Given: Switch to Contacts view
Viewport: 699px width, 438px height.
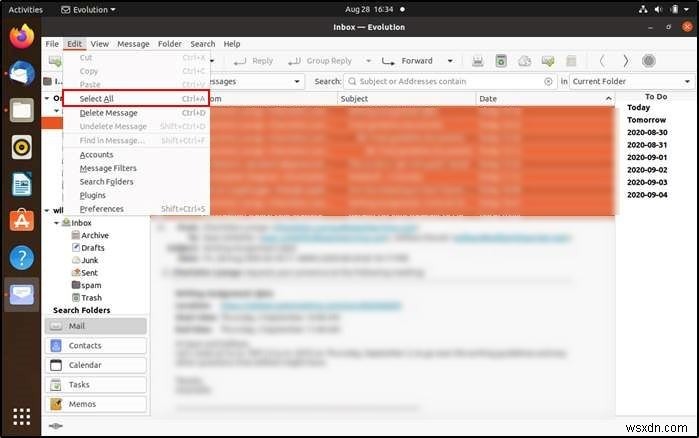Looking at the screenshot, I should pyautogui.click(x=95, y=346).
